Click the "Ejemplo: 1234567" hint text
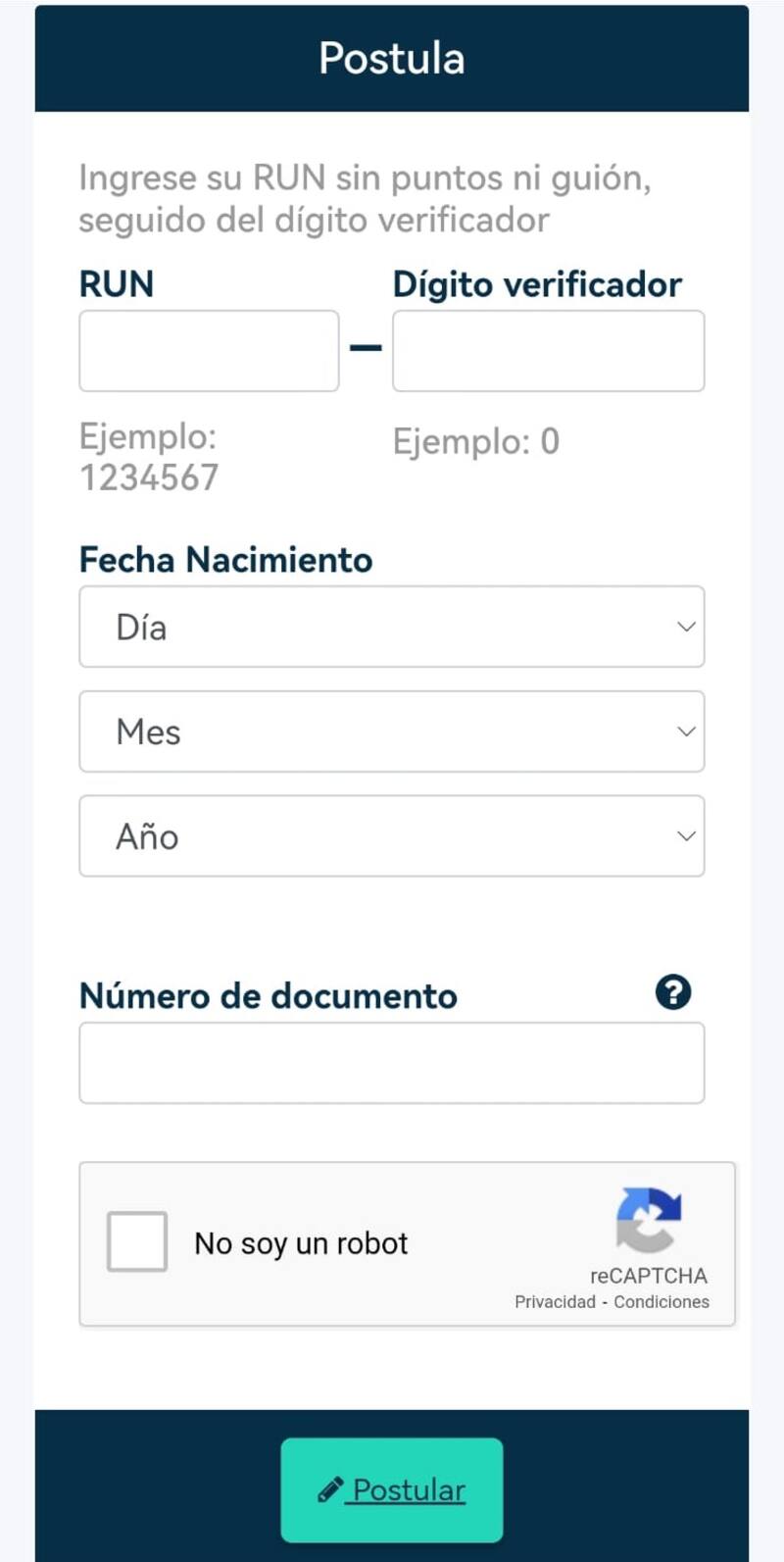This screenshot has width=784, height=1562. 149,457
